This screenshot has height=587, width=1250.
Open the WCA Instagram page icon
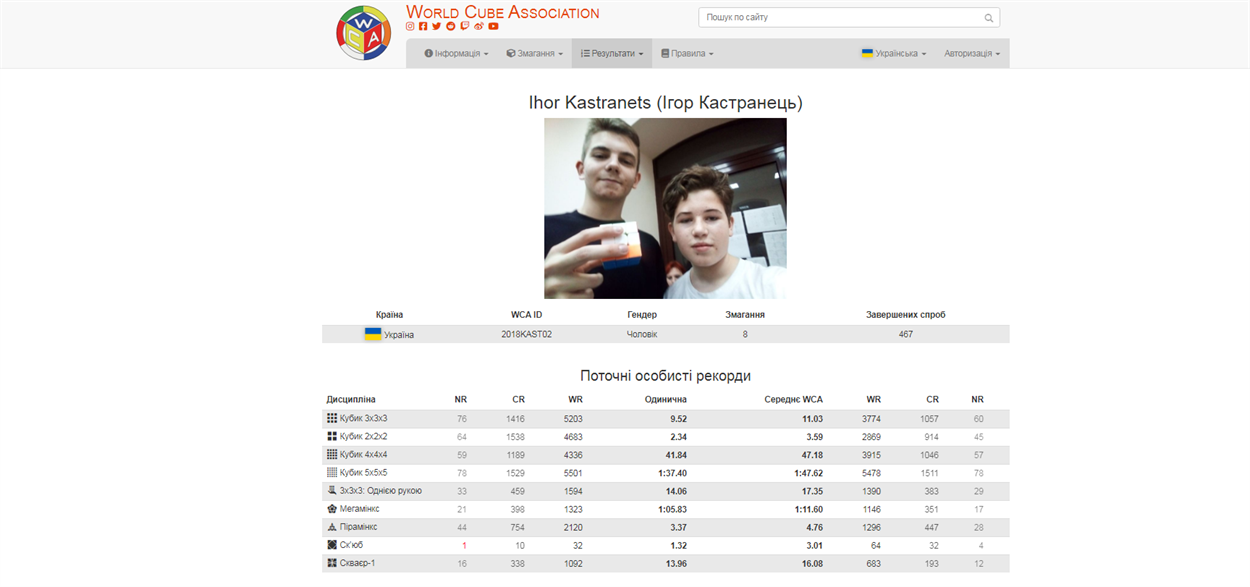pyautogui.click(x=410, y=26)
